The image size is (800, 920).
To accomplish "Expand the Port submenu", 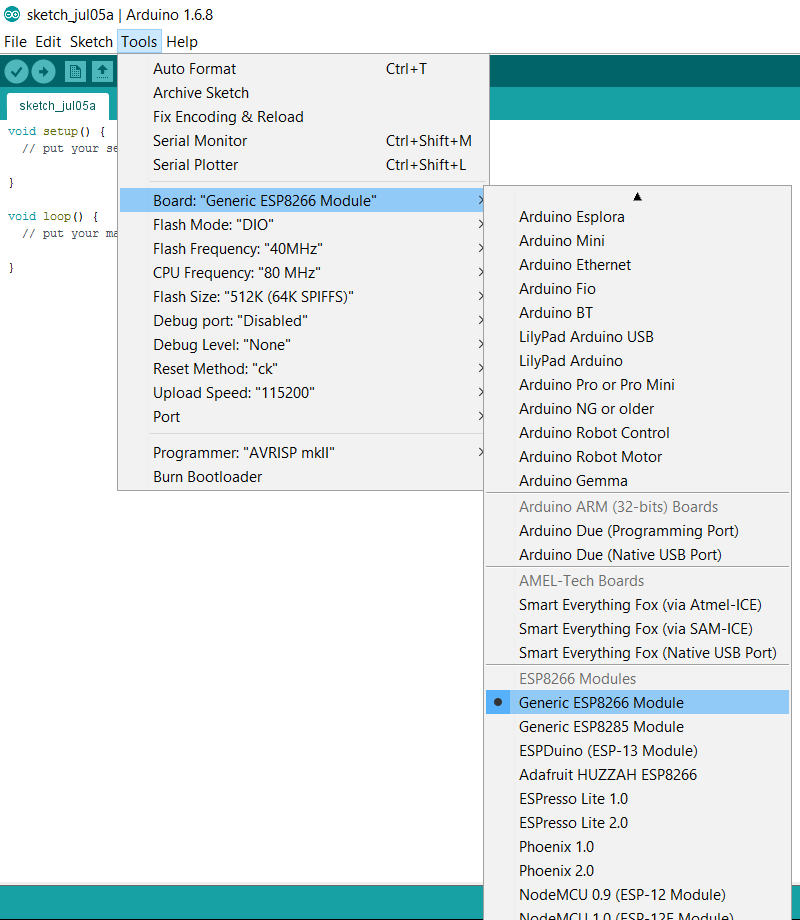I will (303, 417).
